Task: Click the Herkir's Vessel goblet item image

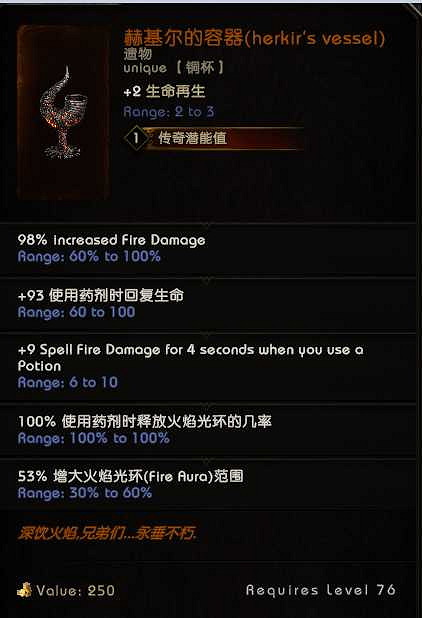Action: 63,113
